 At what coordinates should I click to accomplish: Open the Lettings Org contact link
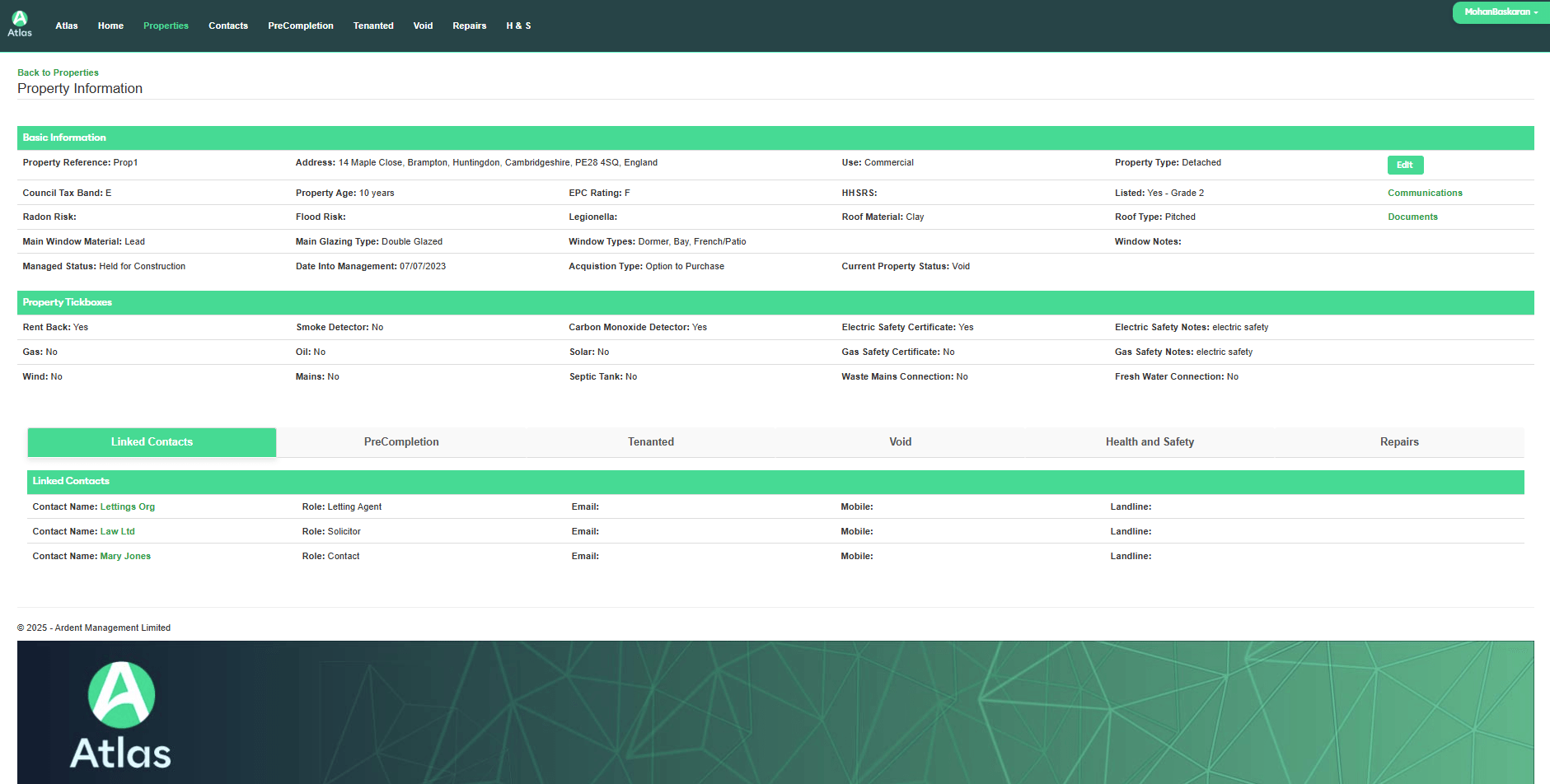pyautogui.click(x=128, y=507)
